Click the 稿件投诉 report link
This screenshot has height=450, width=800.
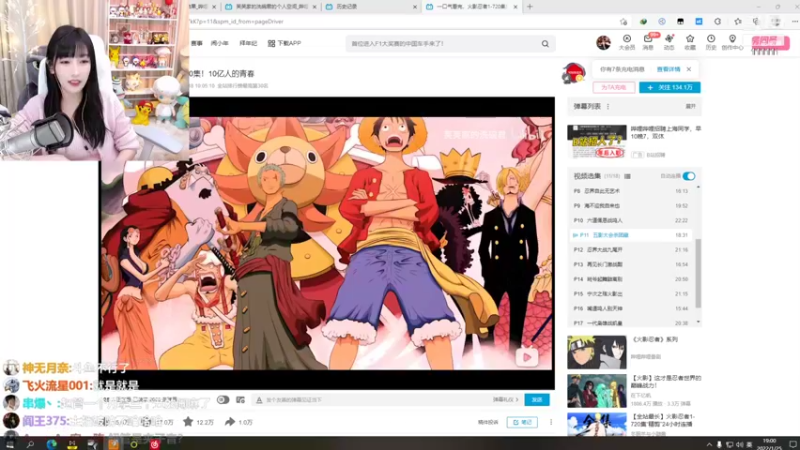point(488,422)
